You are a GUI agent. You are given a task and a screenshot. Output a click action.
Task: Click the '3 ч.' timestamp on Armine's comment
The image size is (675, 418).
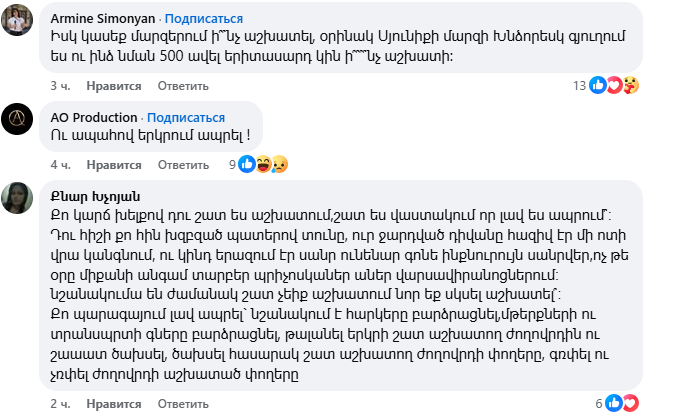59,86
